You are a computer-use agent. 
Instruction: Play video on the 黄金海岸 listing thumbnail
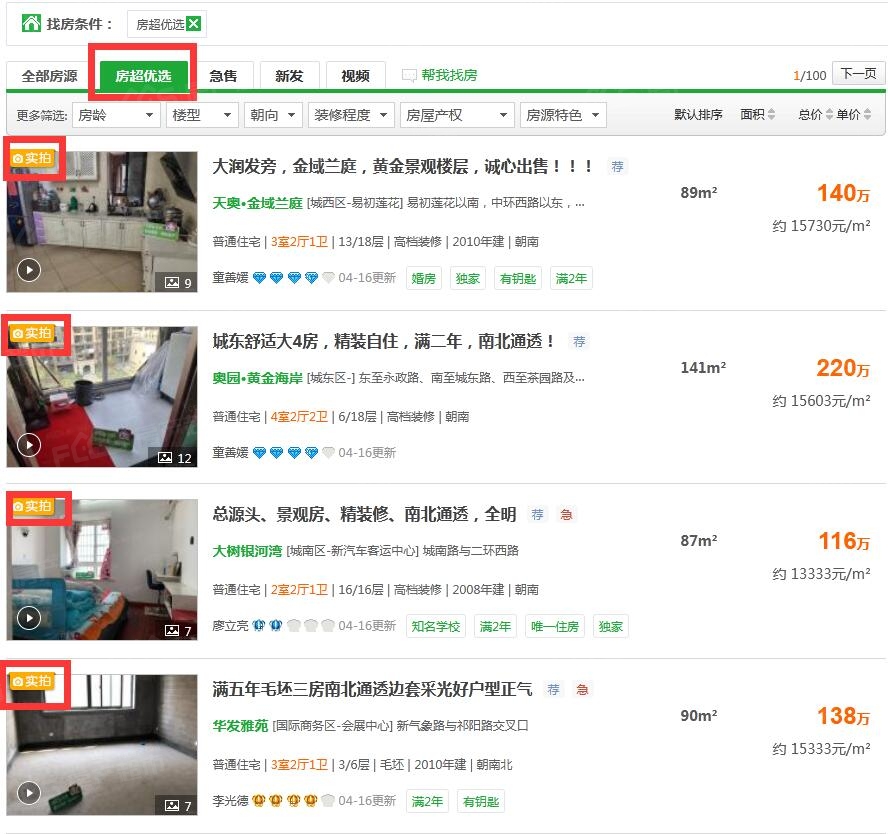pyautogui.click(x=29, y=445)
